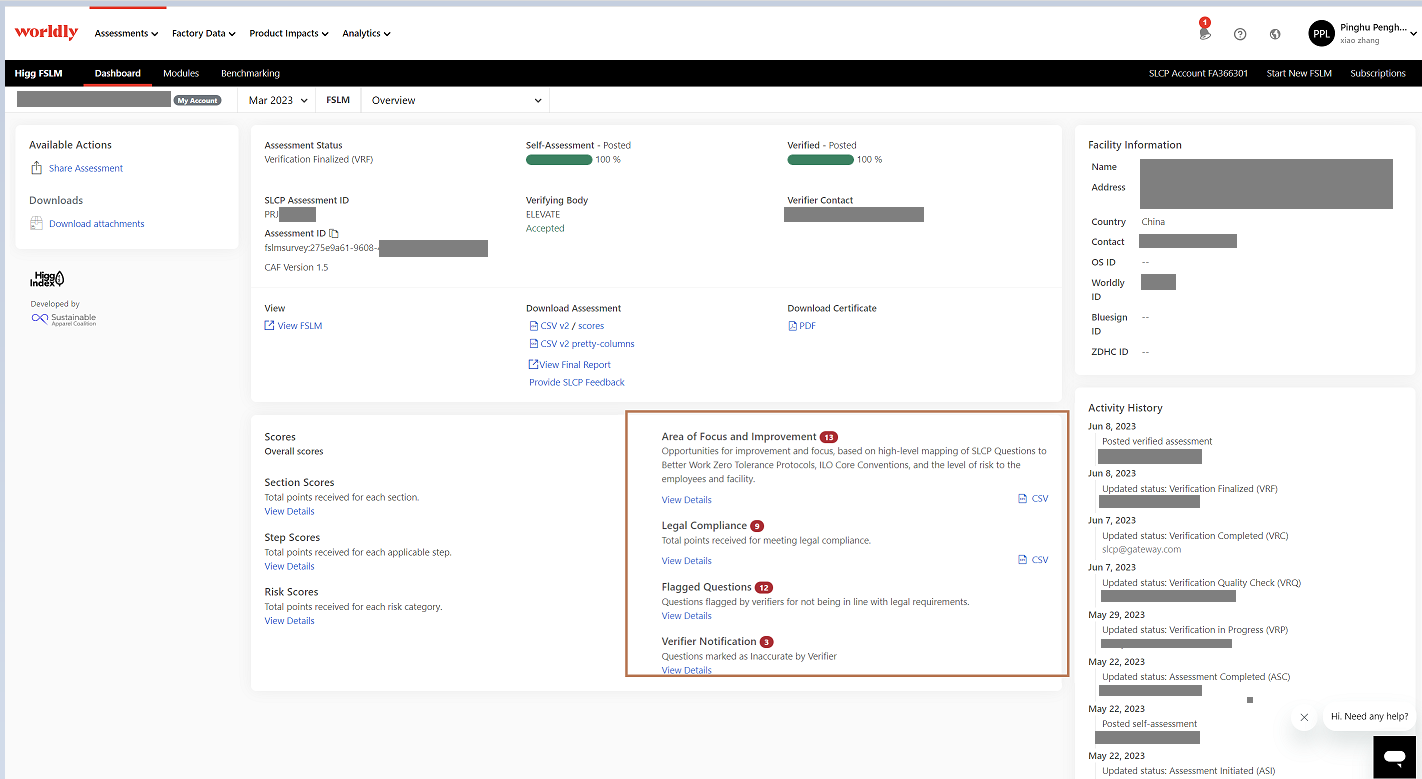Click the Share Assessment link
The image size is (1422, 779).
[x=86, y=168]
